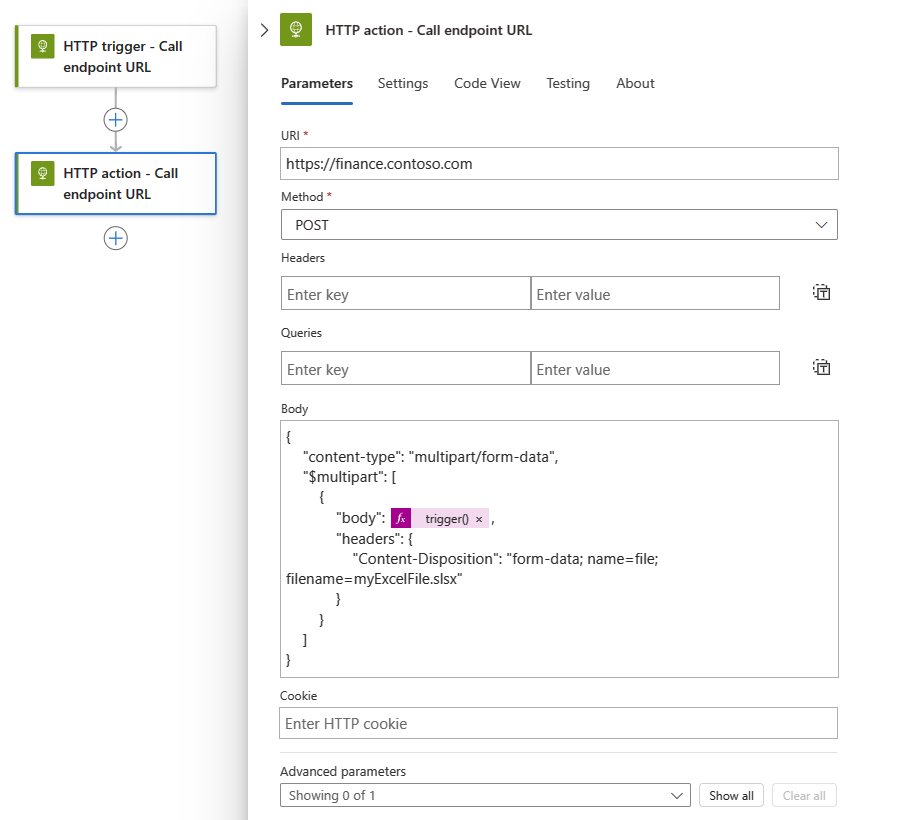Expand the Advanced parameters dropdown

[485, 796]
